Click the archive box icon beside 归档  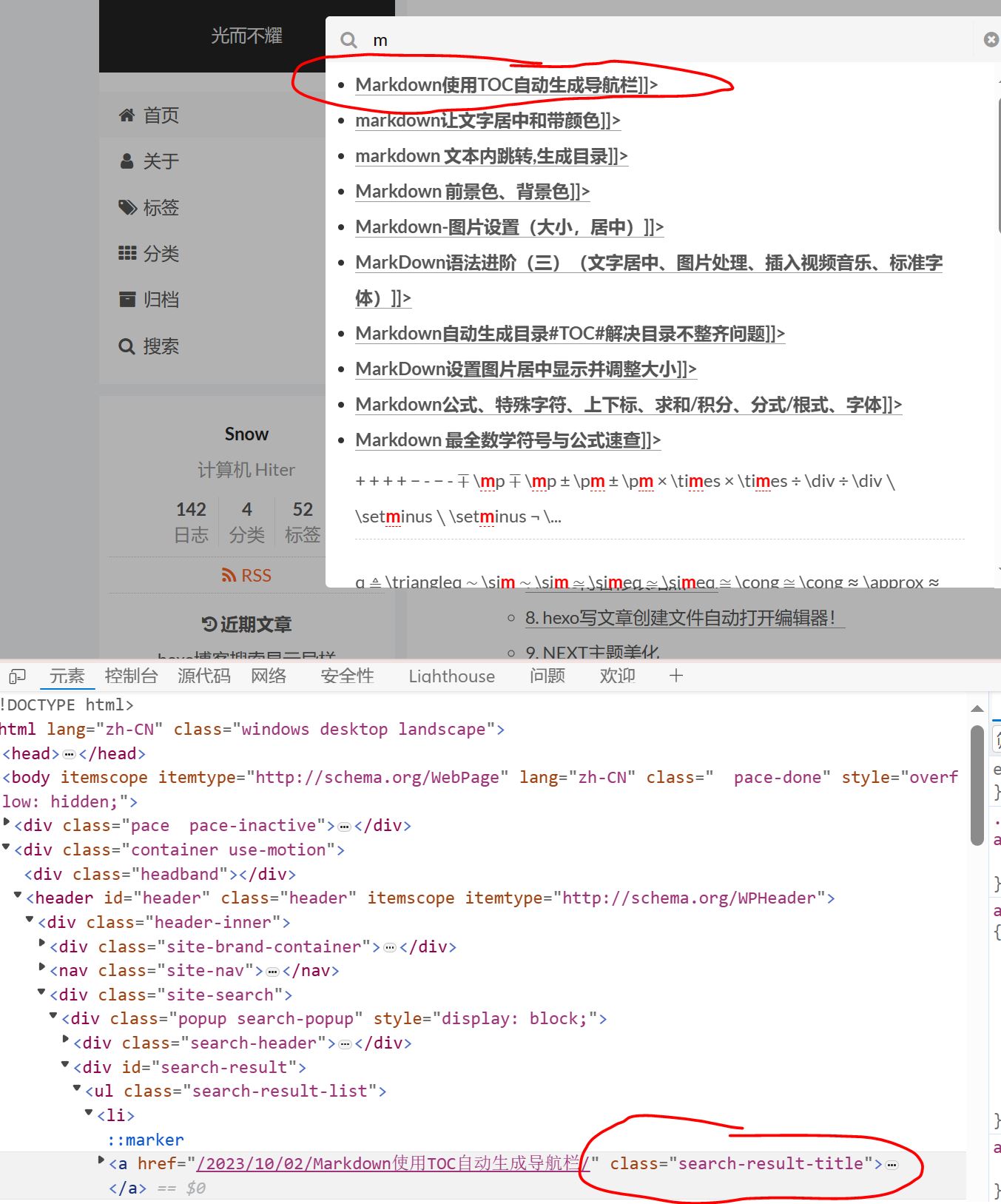(127, 299)
